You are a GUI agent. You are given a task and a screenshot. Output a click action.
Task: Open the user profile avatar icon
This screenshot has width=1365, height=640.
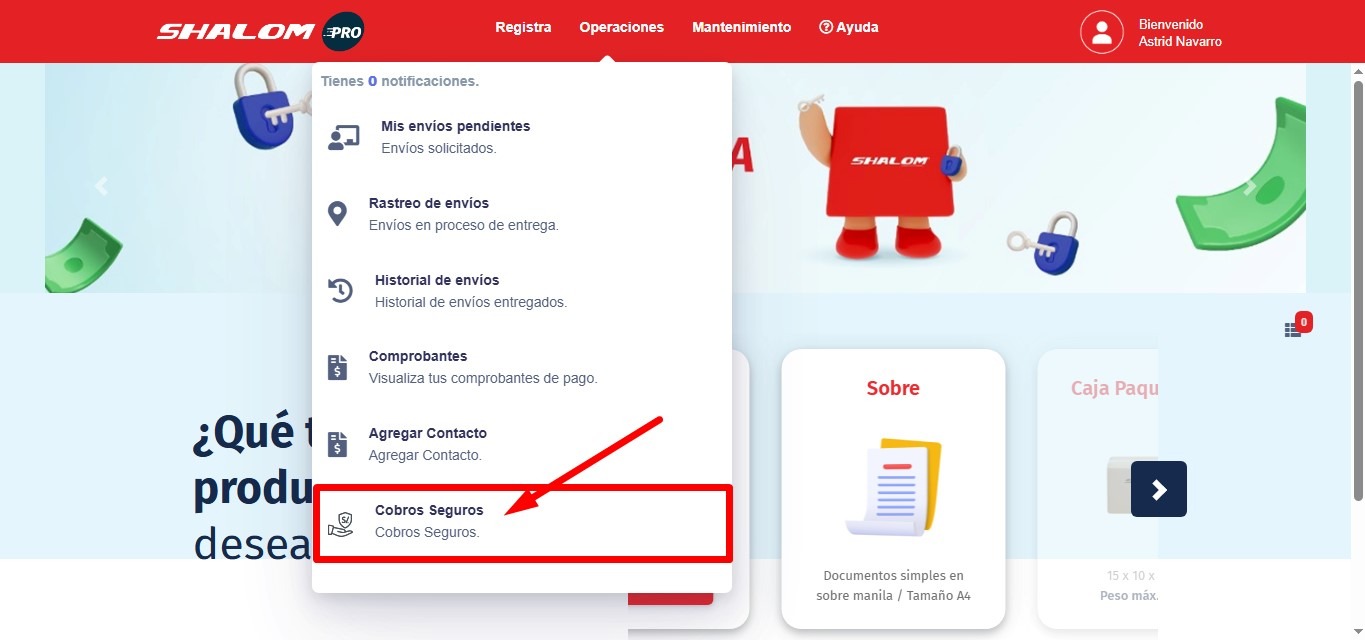tap(1102, 32)
